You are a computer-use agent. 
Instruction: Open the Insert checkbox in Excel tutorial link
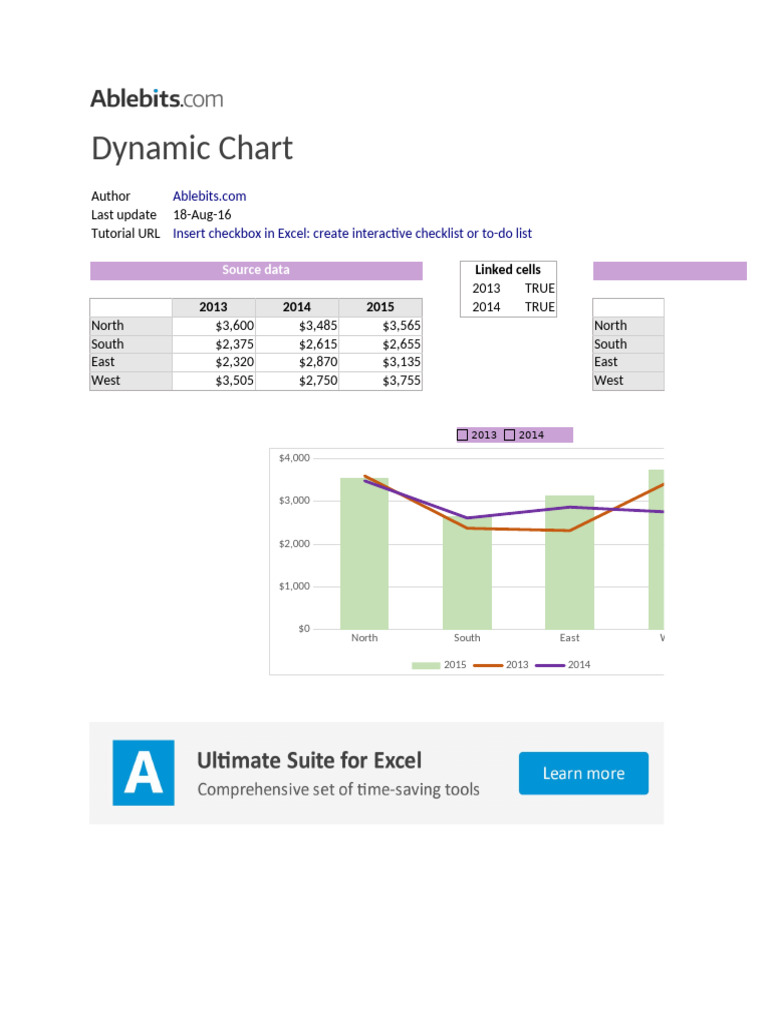[x=352, y=233]
